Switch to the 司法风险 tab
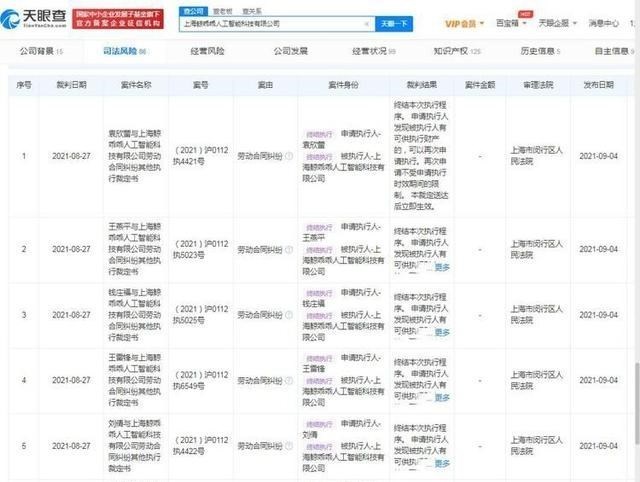The height and width of the screenshot is (482, 640). click(124, 51)
